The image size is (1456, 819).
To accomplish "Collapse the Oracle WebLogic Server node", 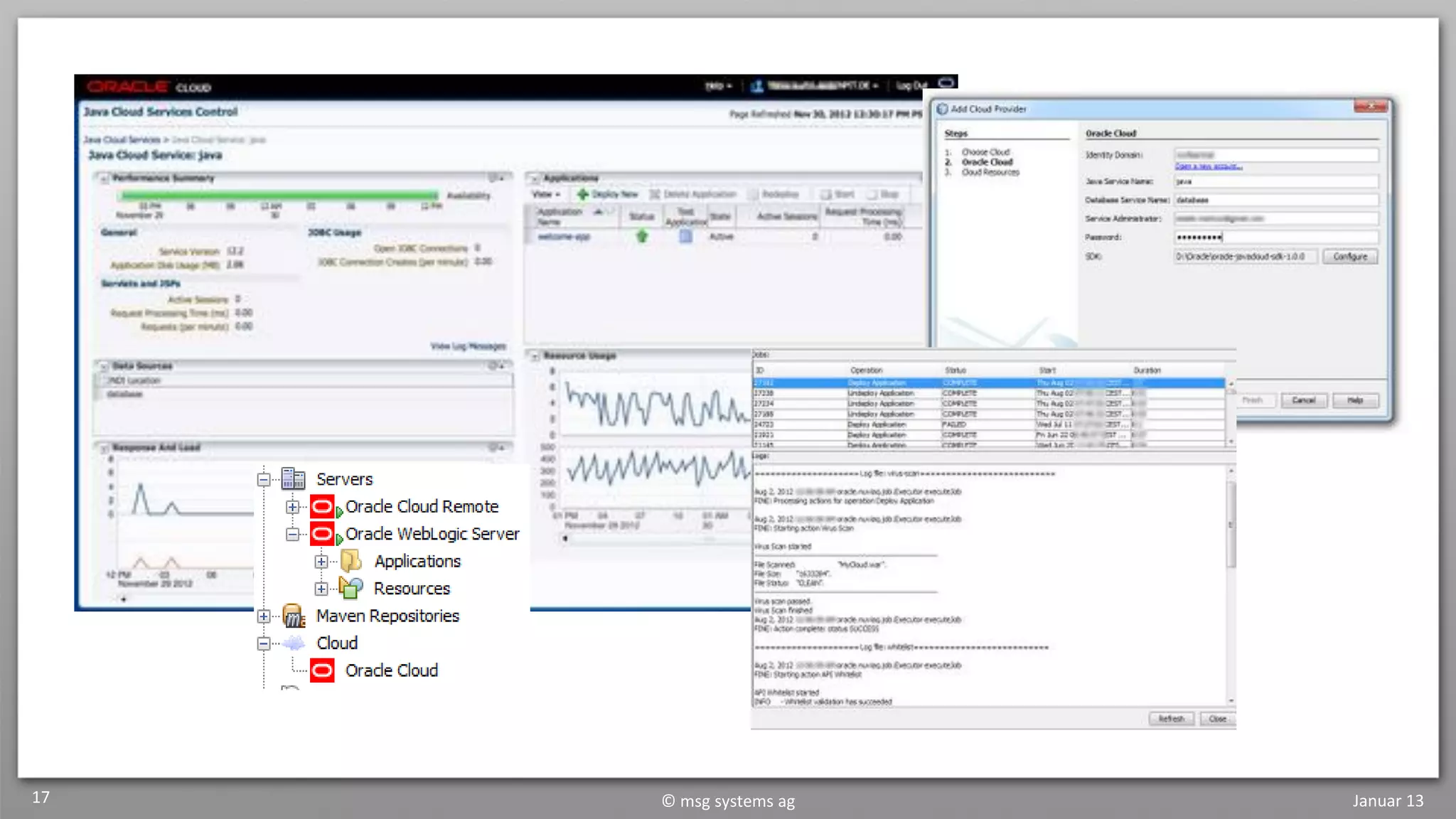I will click(292, 534).
